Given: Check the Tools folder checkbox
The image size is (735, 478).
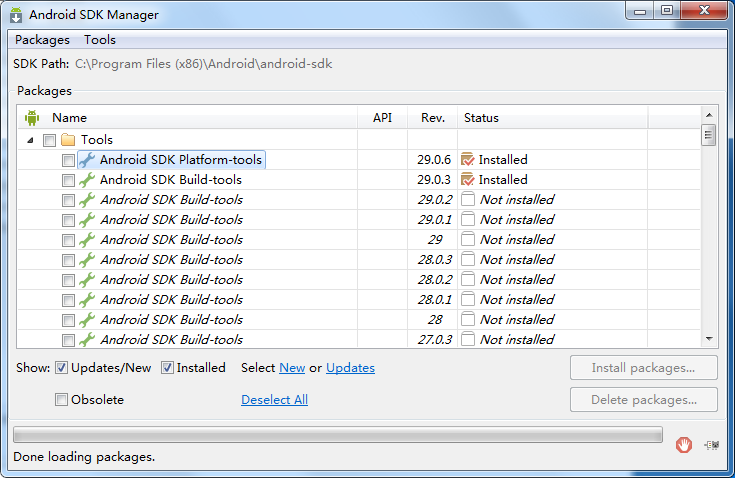Looking at the screenshot, I should click(x=49, y=140).
